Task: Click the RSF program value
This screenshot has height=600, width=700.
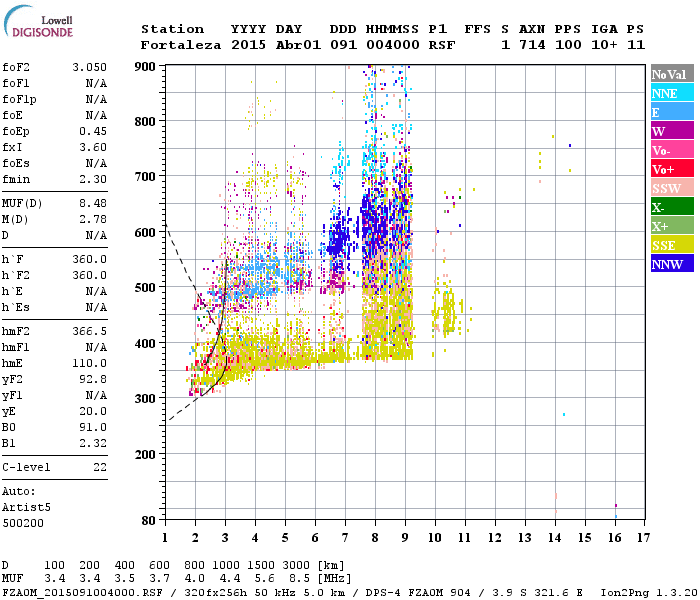Action: point(442,45)
